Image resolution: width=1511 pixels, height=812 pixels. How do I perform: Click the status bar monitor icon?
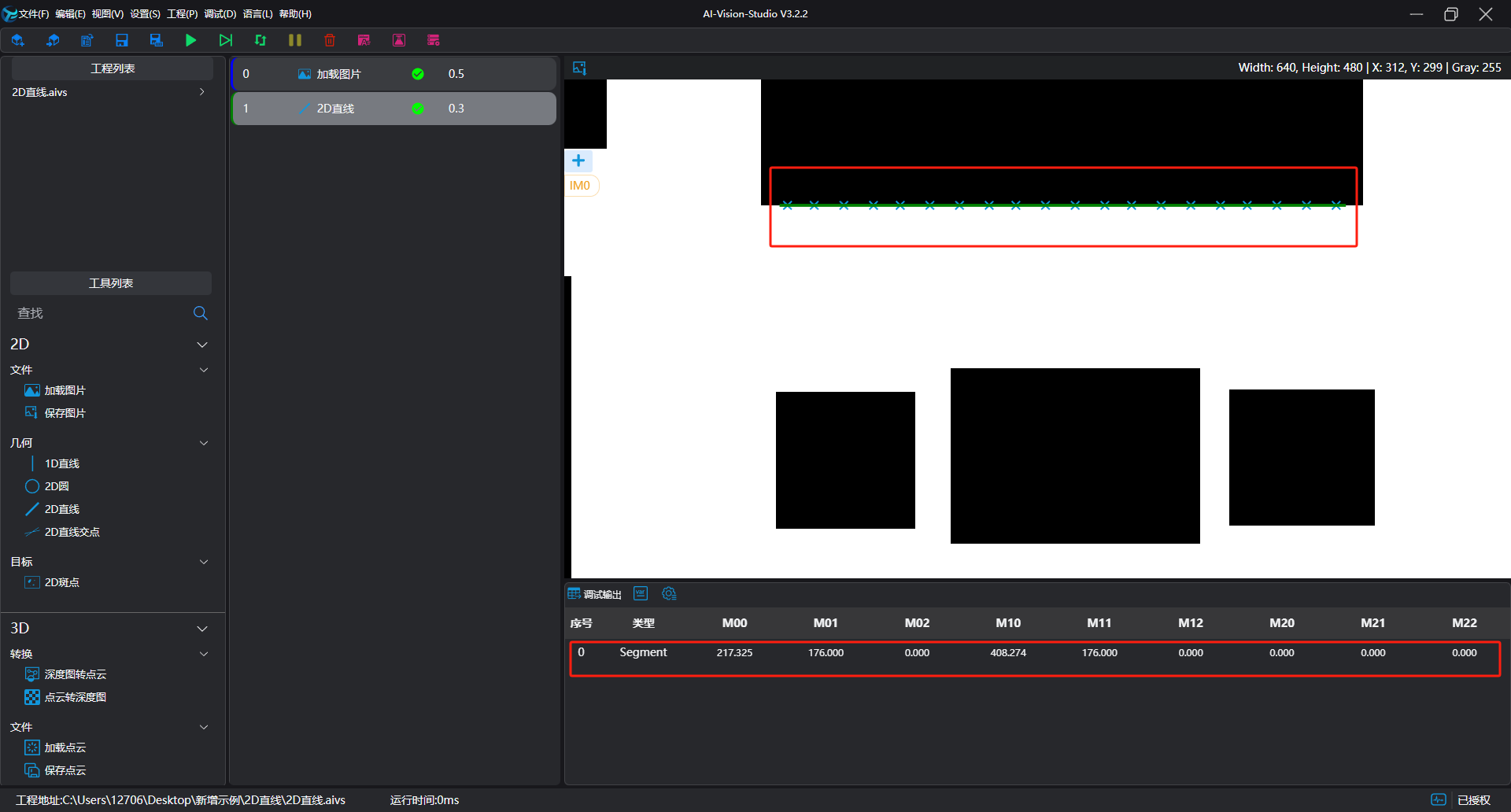(x=1439, y=799)
